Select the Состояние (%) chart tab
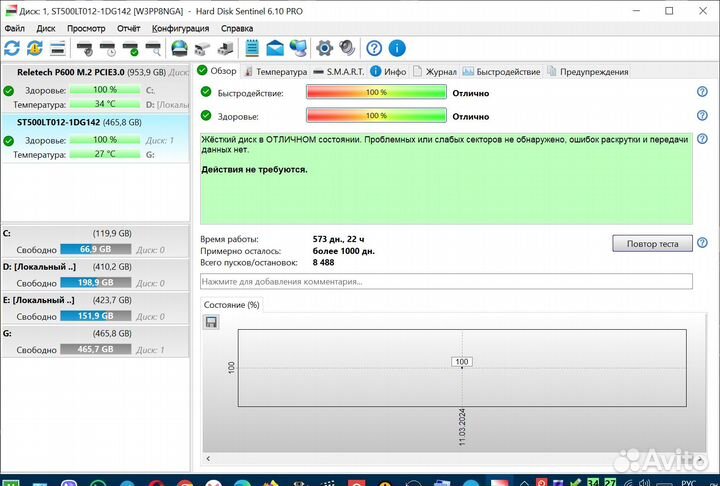This screenshot has width=720, height=486. click(231, 305)
